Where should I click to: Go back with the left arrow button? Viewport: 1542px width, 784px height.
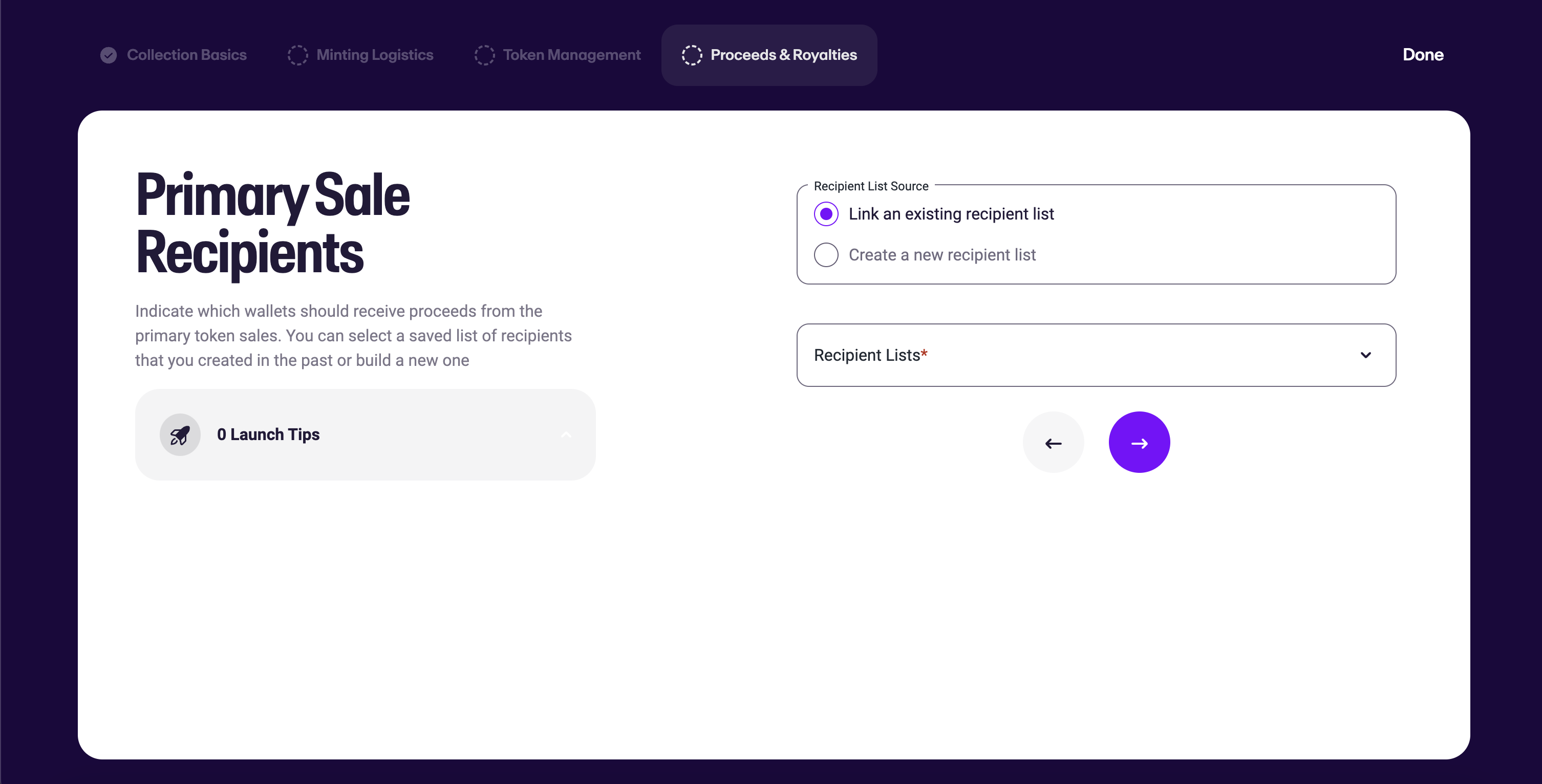[x=1053, y=443]
